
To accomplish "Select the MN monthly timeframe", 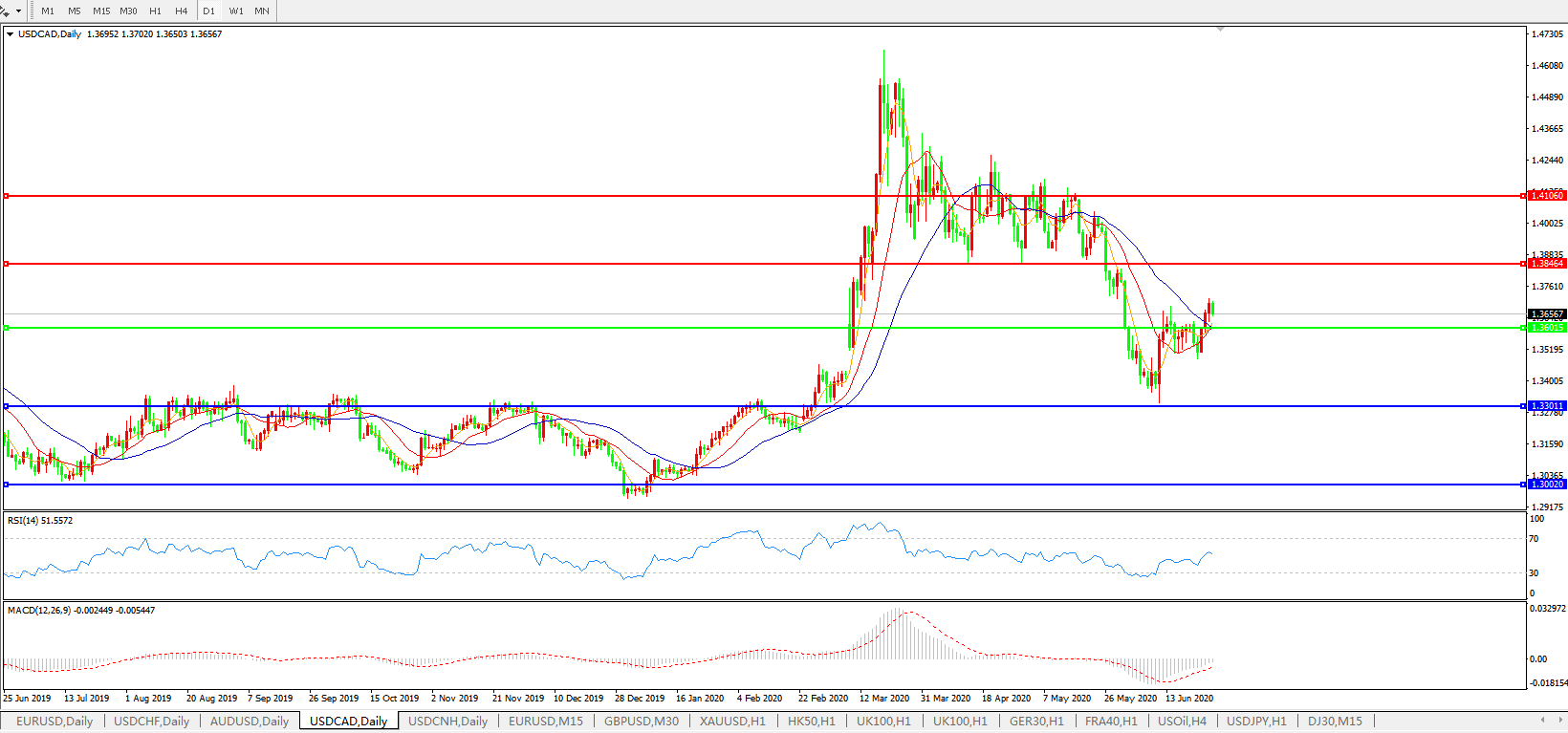I will [261, 11].
